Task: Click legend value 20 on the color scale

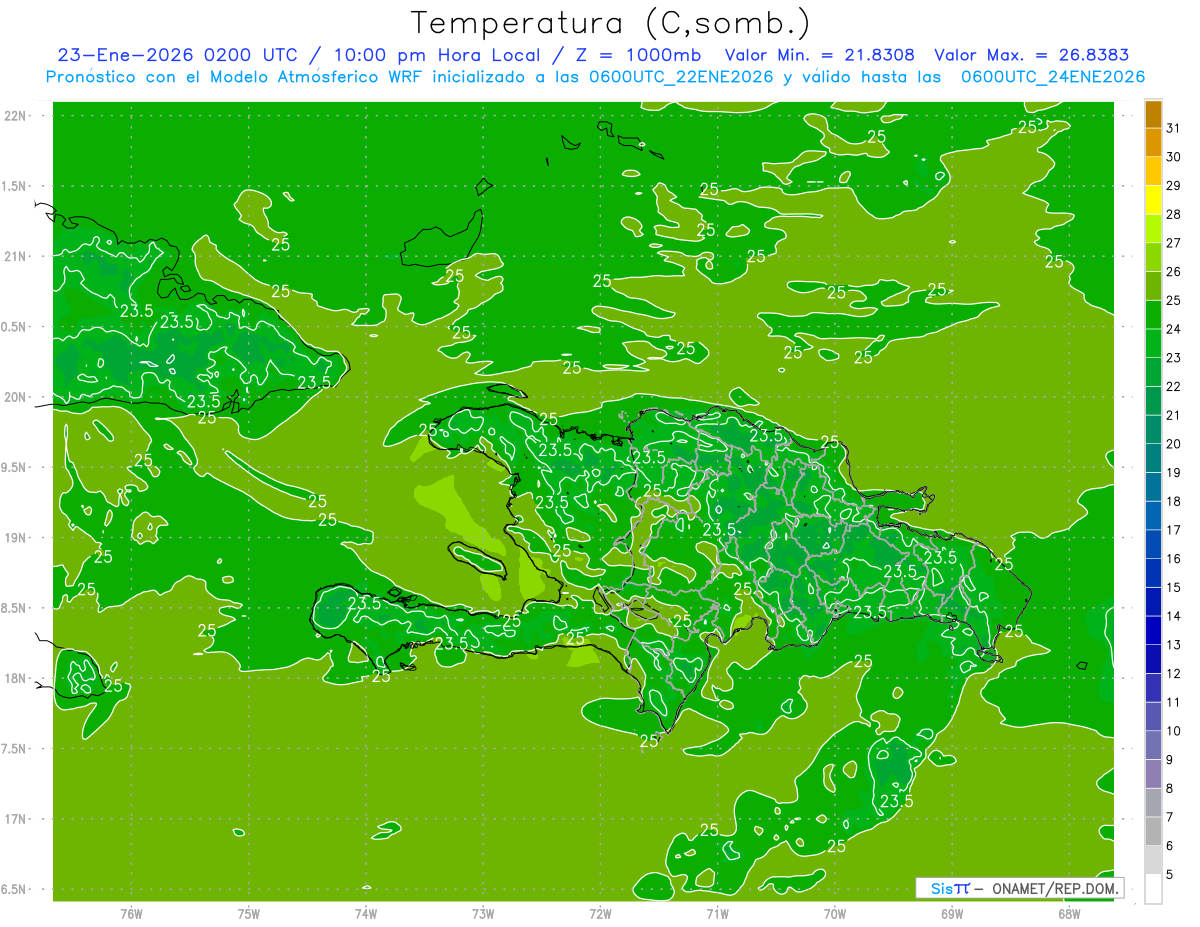Action: point(1173,444)
